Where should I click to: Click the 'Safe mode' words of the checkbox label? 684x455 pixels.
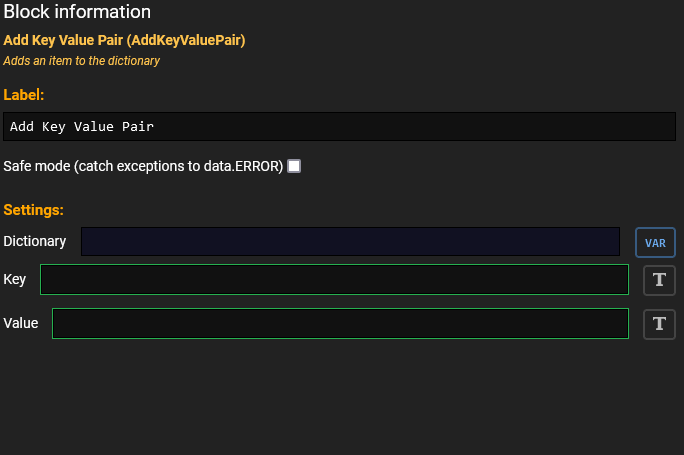click(x=37, y=166)
